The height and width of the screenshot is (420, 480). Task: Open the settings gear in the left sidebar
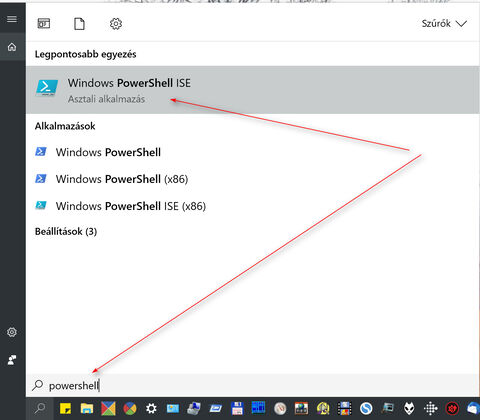point(12,332)
